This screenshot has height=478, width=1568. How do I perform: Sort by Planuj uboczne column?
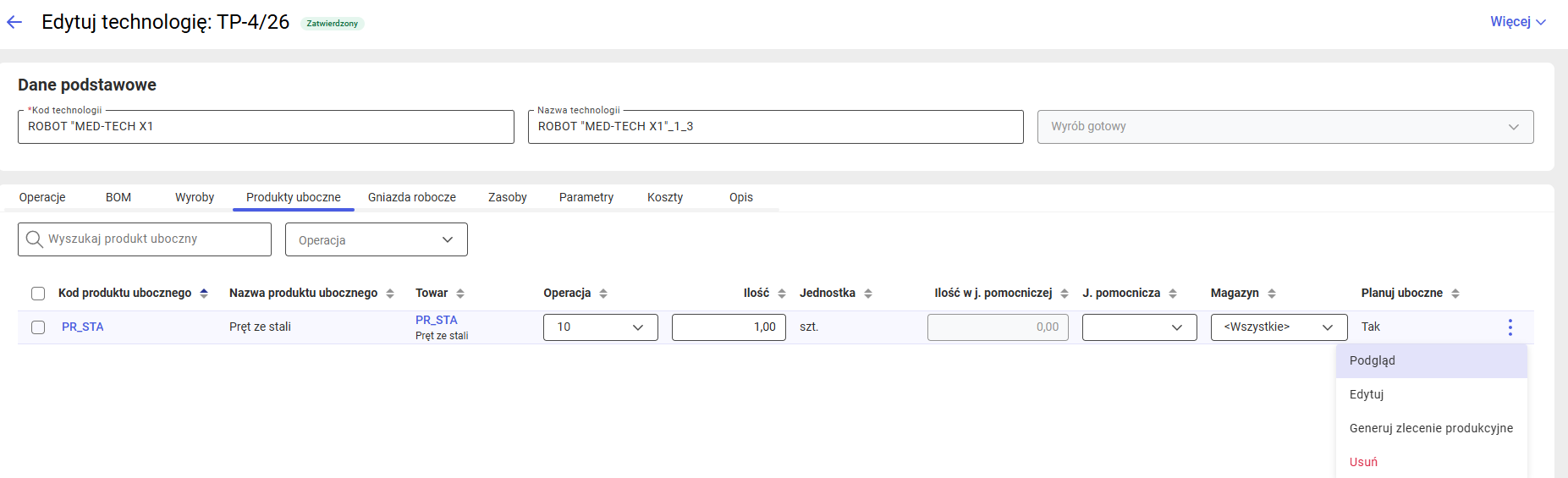[1455, 294]
